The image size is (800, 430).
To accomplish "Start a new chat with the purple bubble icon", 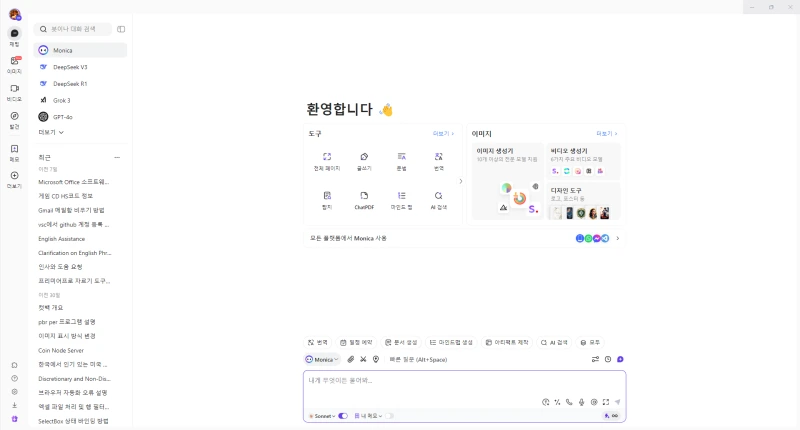I will (620, 359).
